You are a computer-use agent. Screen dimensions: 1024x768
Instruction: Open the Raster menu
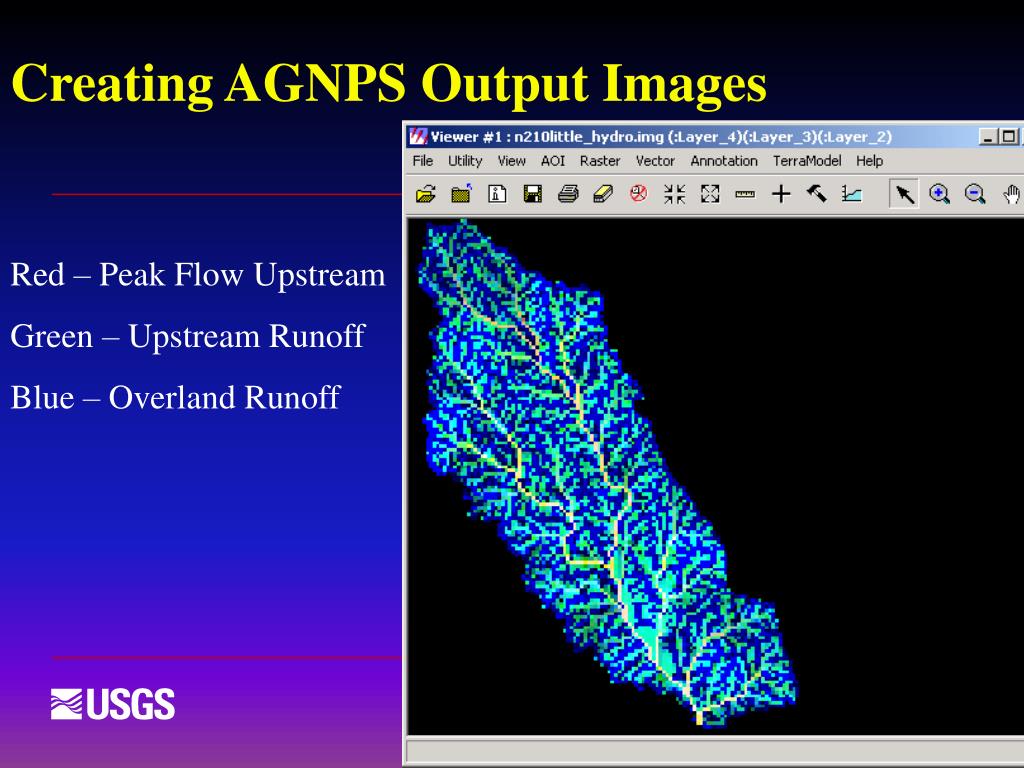(600, 161)
